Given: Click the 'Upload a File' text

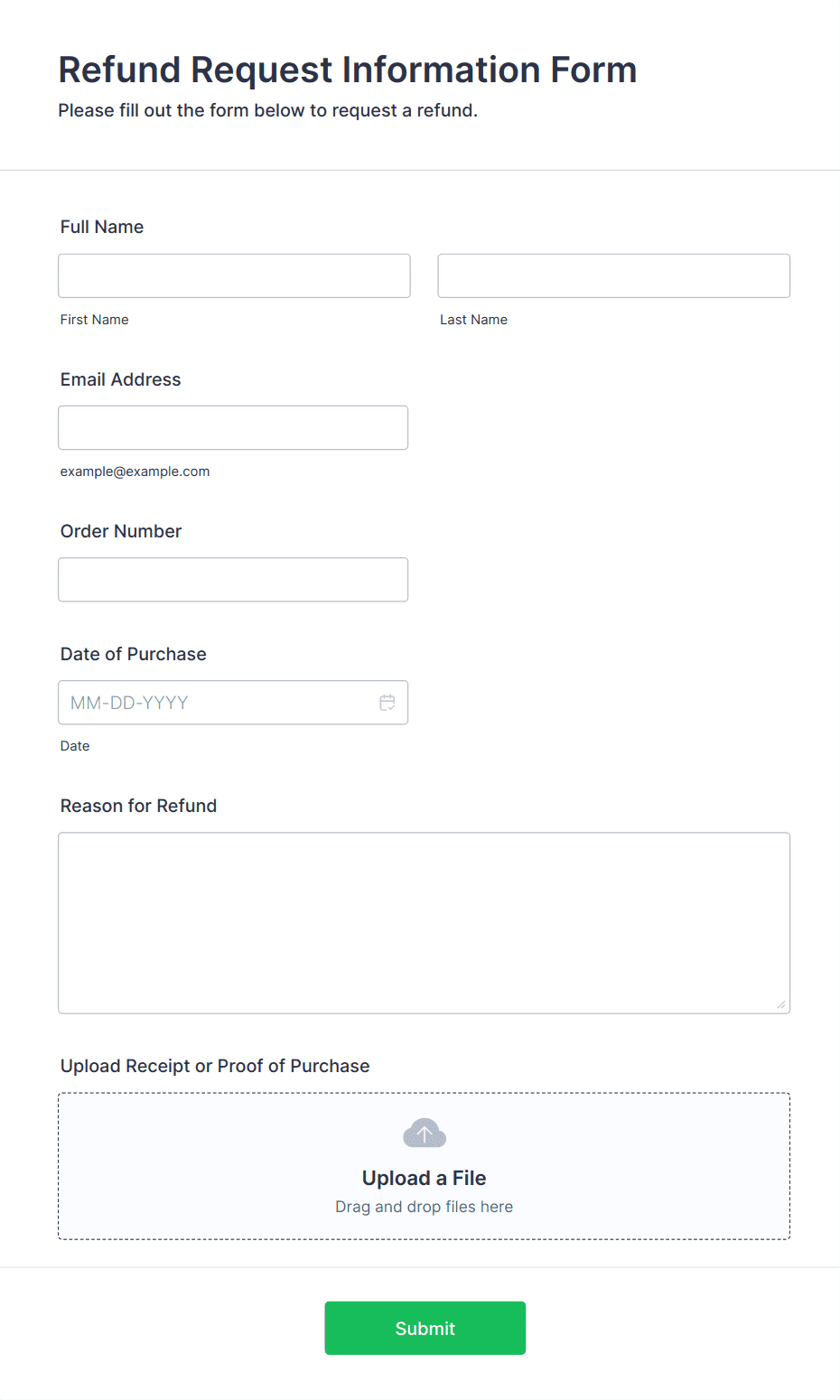Looking at the screenshot, I should coord(424,1178).
